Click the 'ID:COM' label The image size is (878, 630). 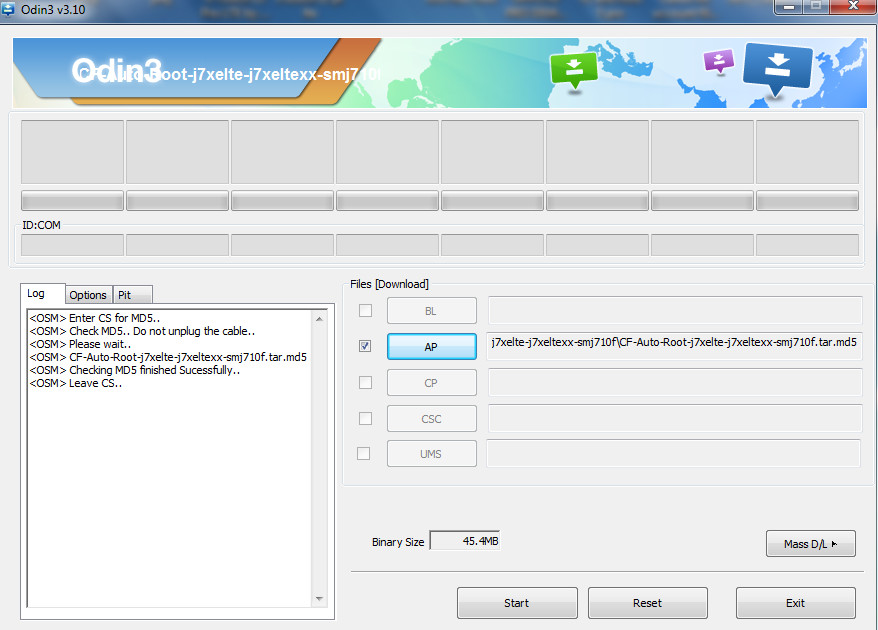coord(41,225)
